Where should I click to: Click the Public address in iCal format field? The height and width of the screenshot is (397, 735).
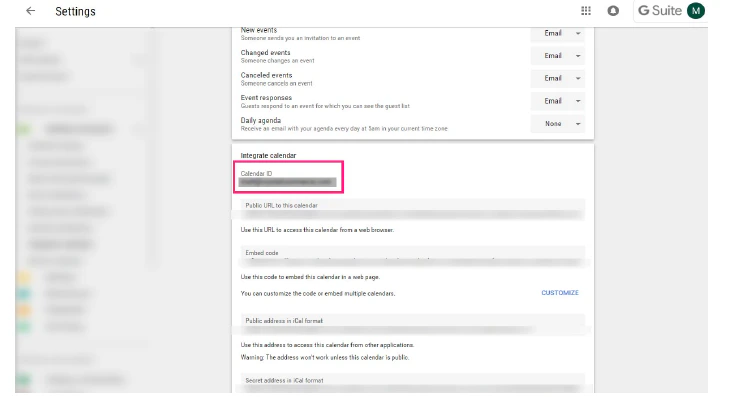coord(412,325)
